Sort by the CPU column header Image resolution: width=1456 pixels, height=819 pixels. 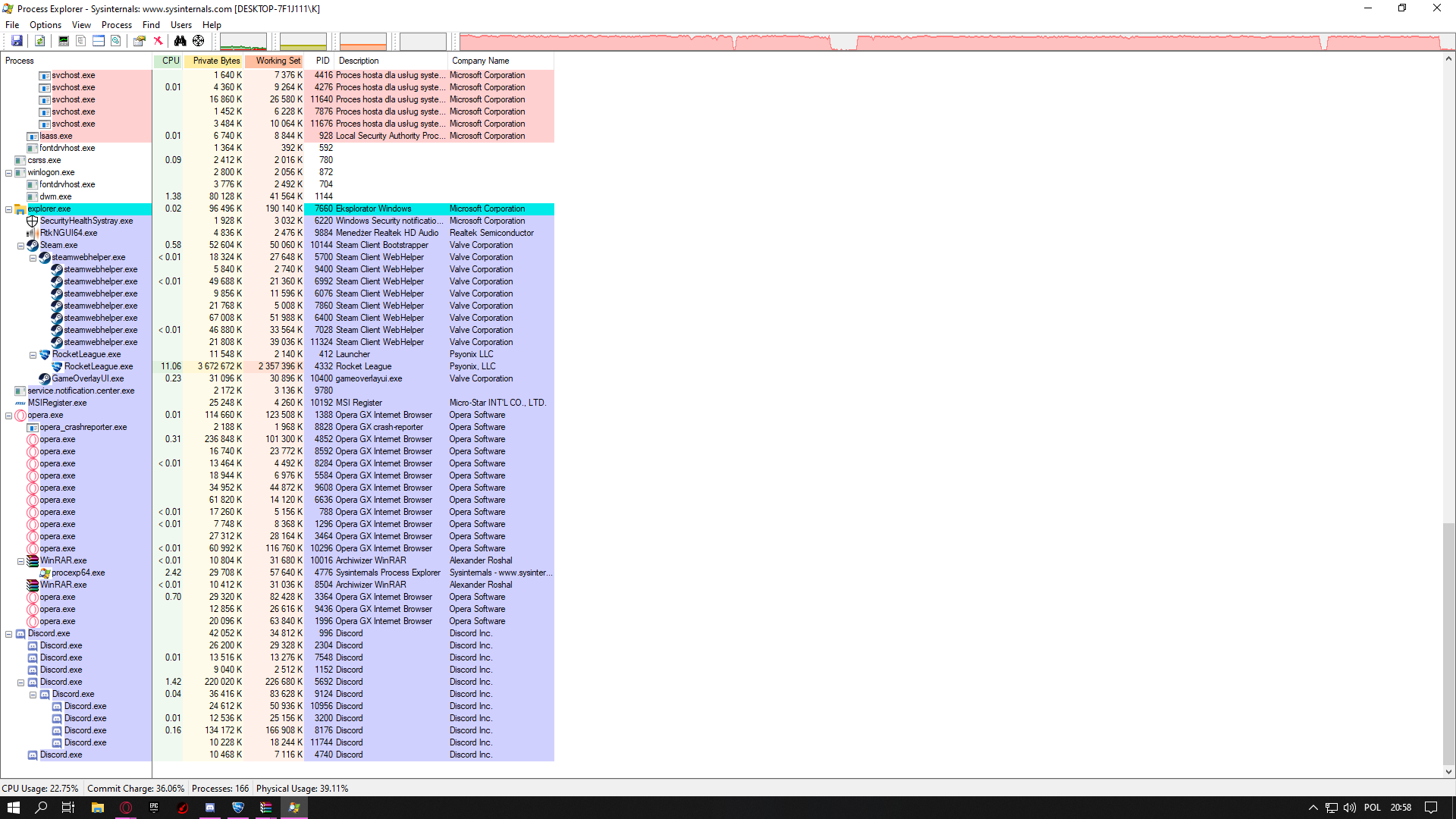(168, 61)
